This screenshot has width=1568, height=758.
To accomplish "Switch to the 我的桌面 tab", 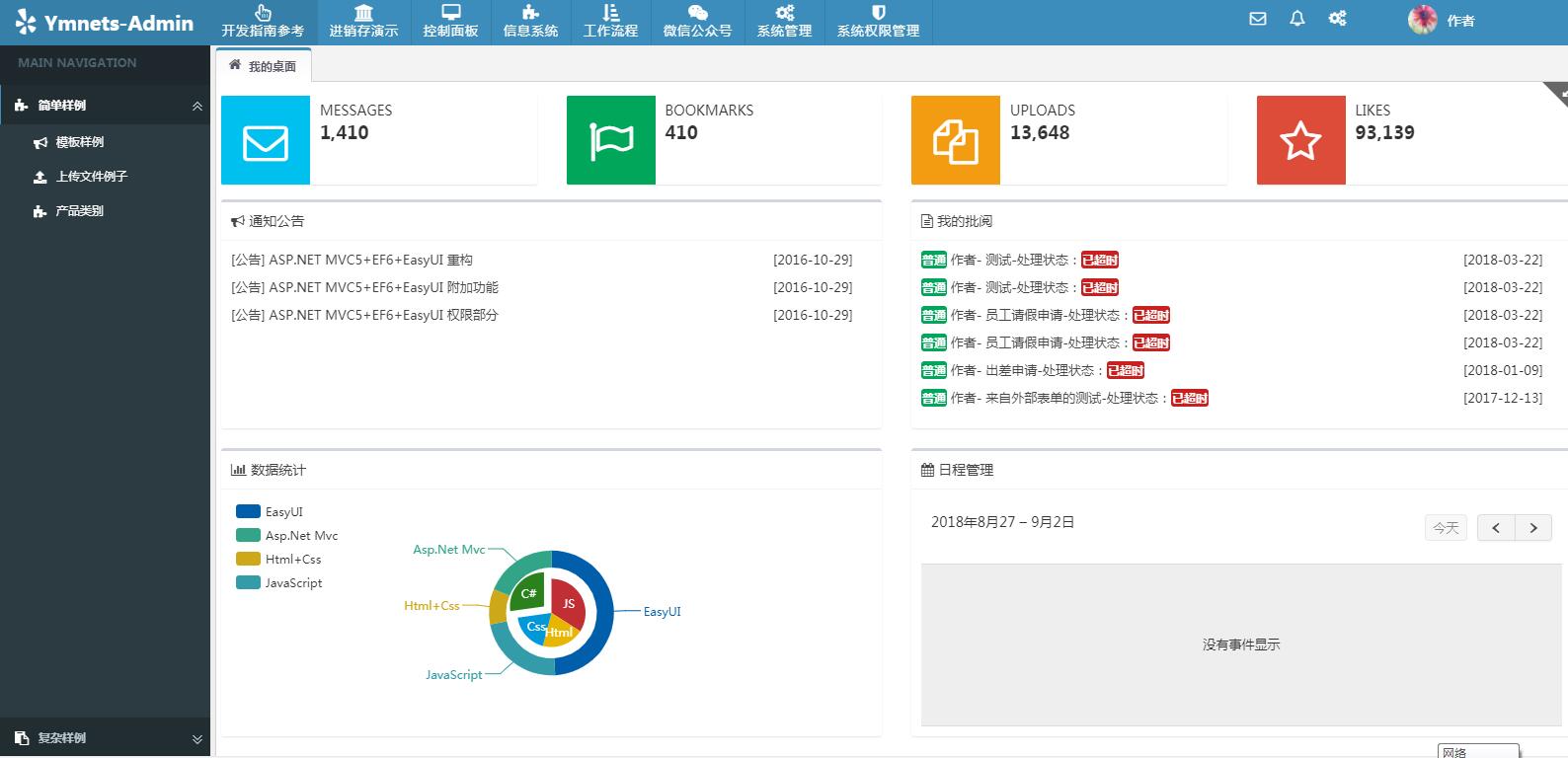I will point(263,66).
